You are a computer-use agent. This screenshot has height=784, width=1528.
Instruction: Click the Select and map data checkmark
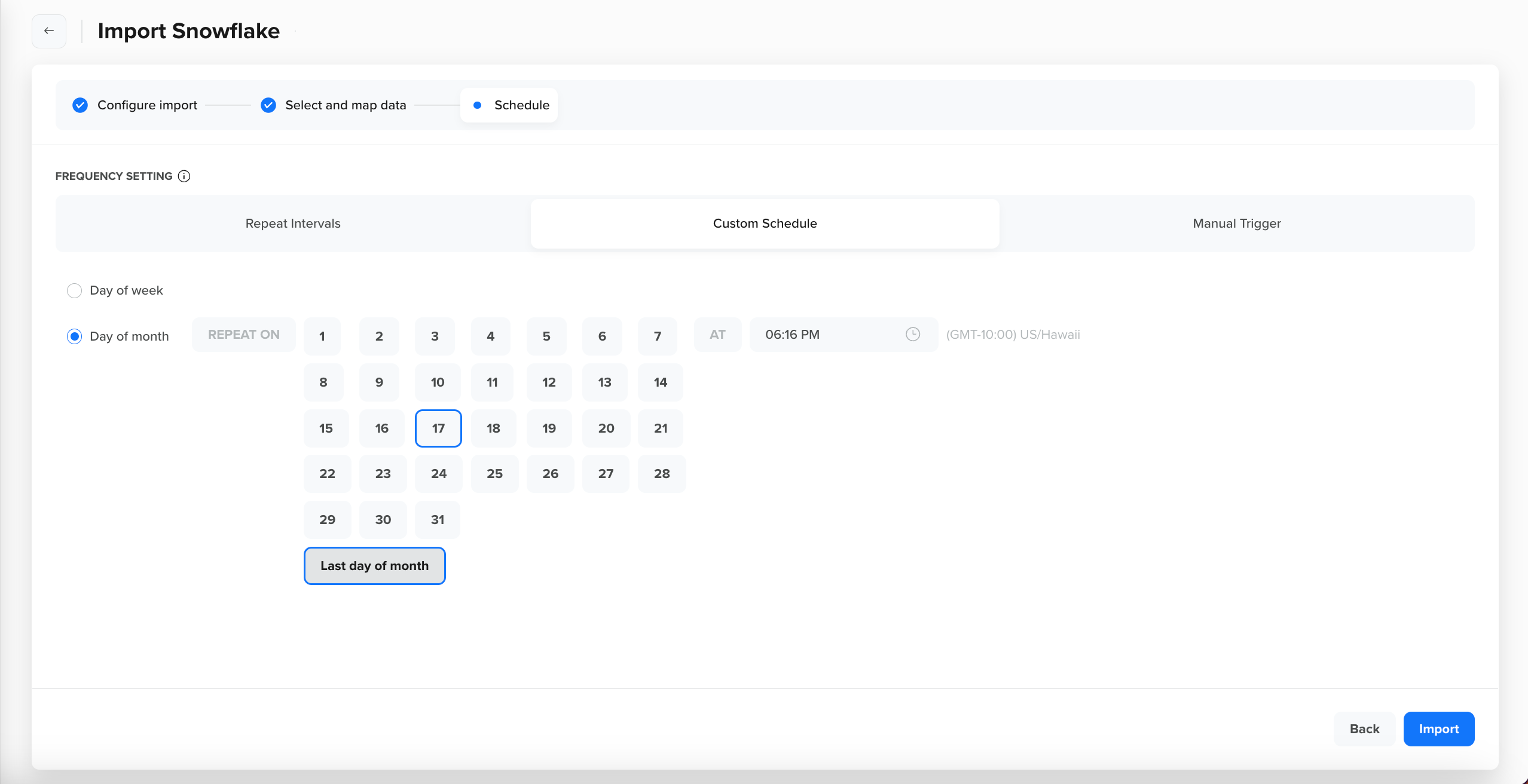click(268, 105)
